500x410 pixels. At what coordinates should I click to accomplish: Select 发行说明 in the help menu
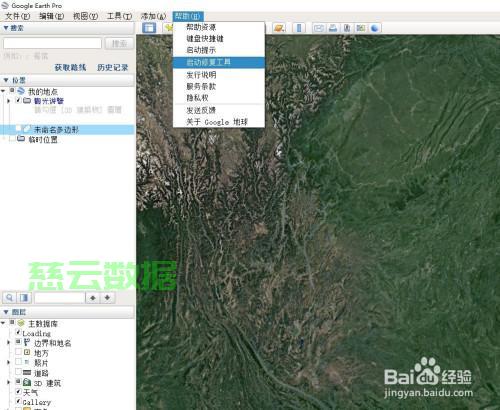coord(219,75)
